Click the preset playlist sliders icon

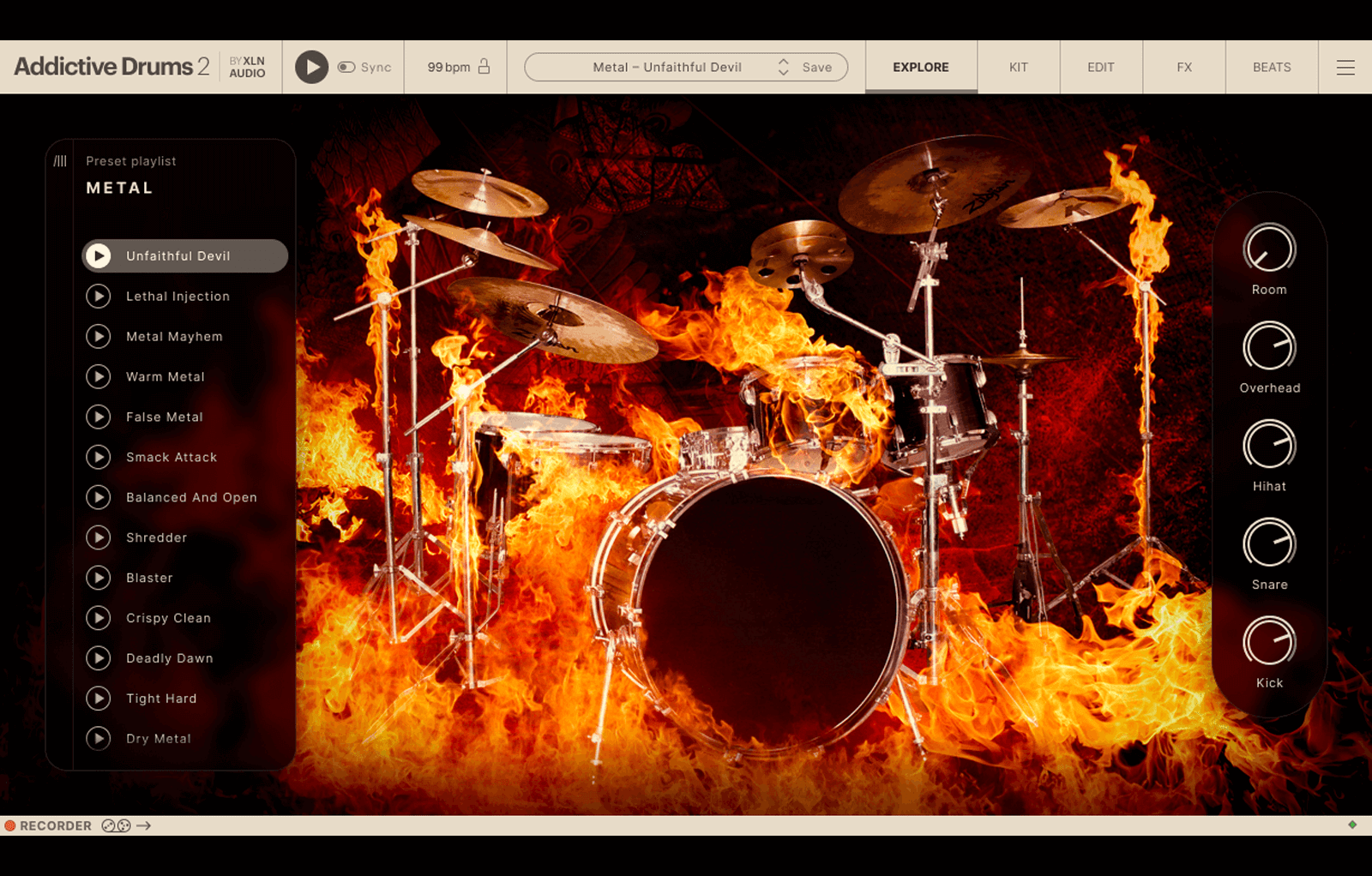pos(60,159)
